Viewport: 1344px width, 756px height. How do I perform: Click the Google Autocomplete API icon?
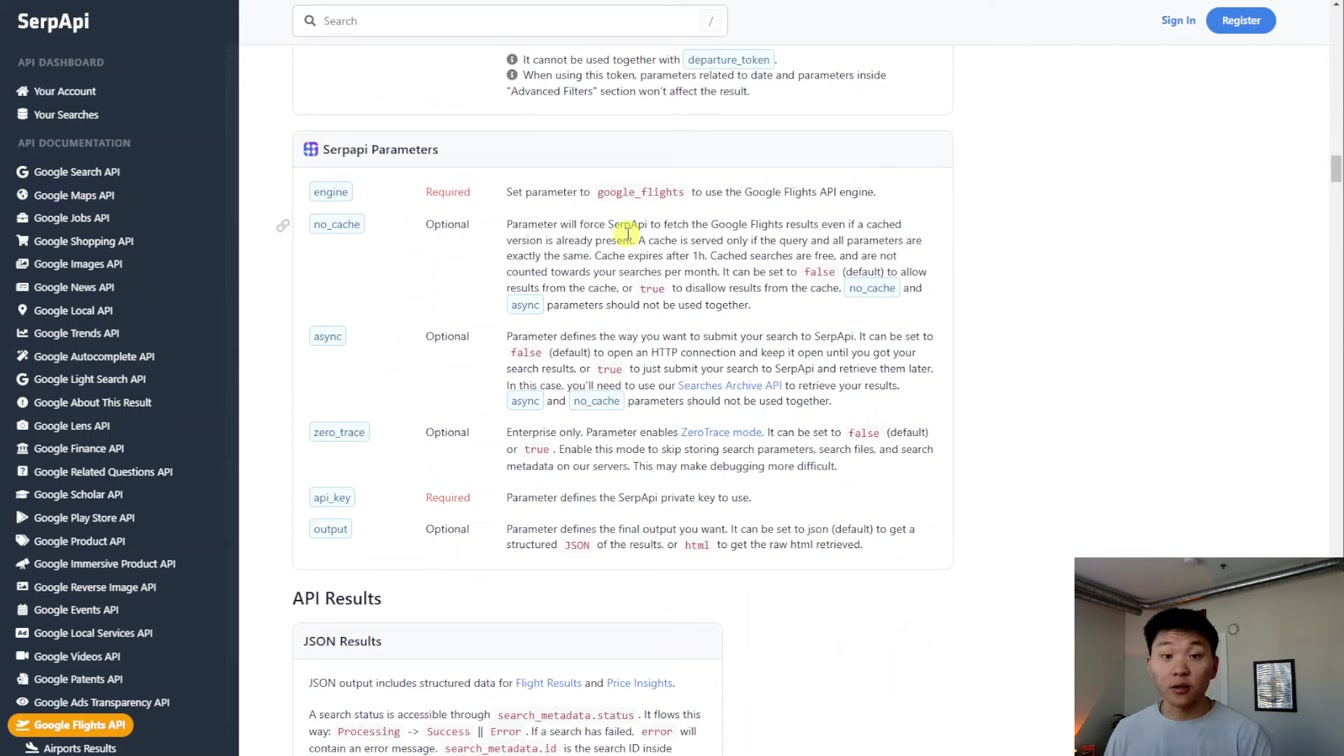(x=22, y=356)
